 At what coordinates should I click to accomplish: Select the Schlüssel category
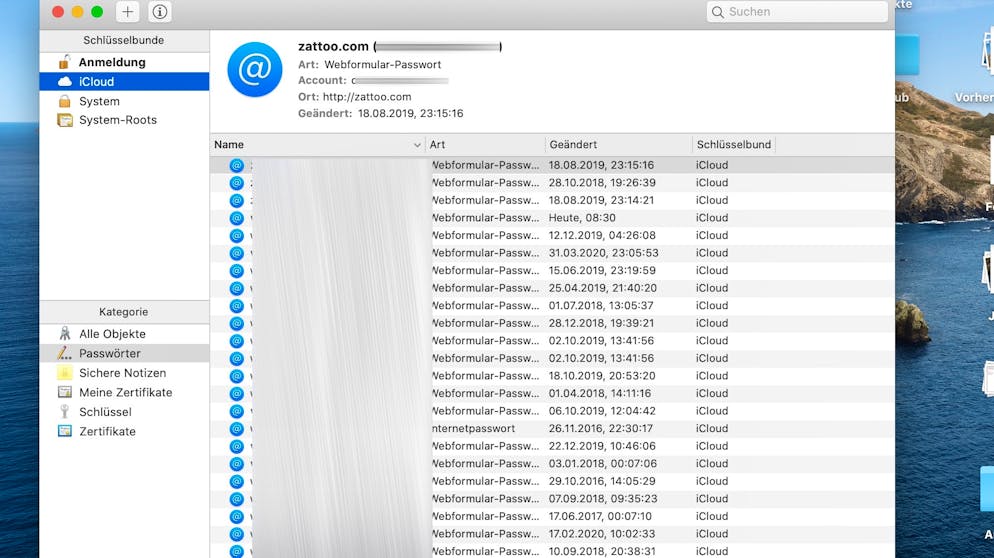[x=105, y=412]
